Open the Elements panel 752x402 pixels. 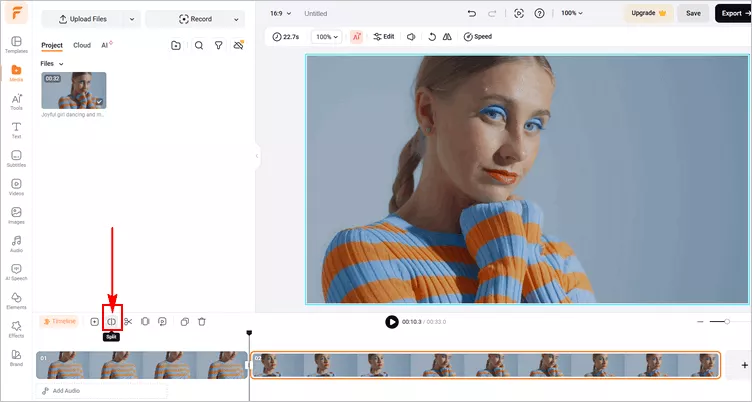pyautogui.click(x=16, y=301)
